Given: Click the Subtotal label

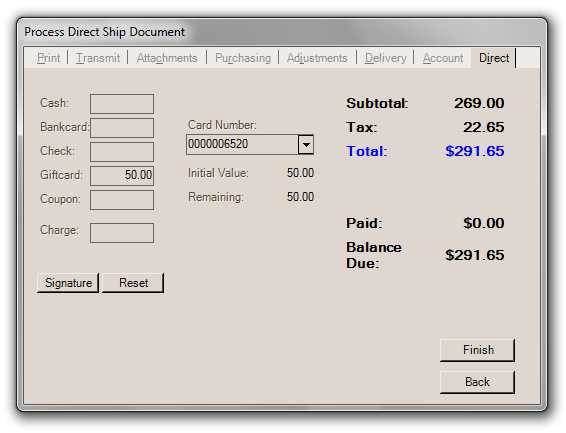Looking at the screenshot, I should pyautogui.click(x=377, y=103).
